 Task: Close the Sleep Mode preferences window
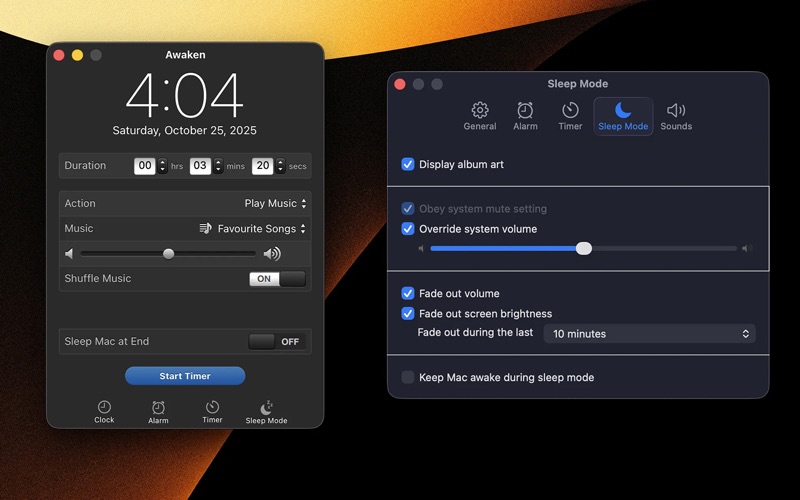click(400, 84)
